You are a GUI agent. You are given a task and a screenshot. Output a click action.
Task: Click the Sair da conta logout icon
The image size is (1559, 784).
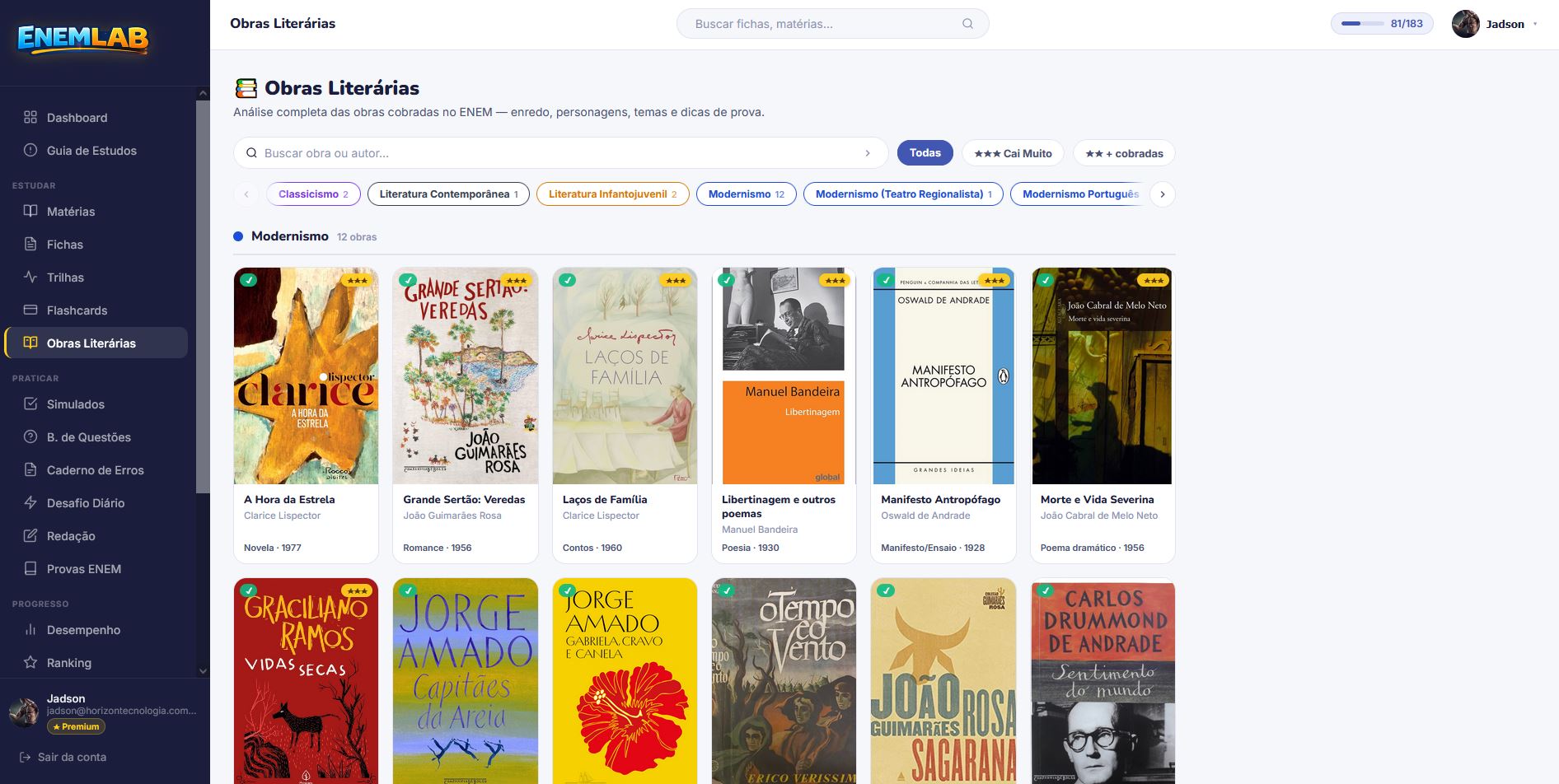pyautogui.click(x=25, y=757)
